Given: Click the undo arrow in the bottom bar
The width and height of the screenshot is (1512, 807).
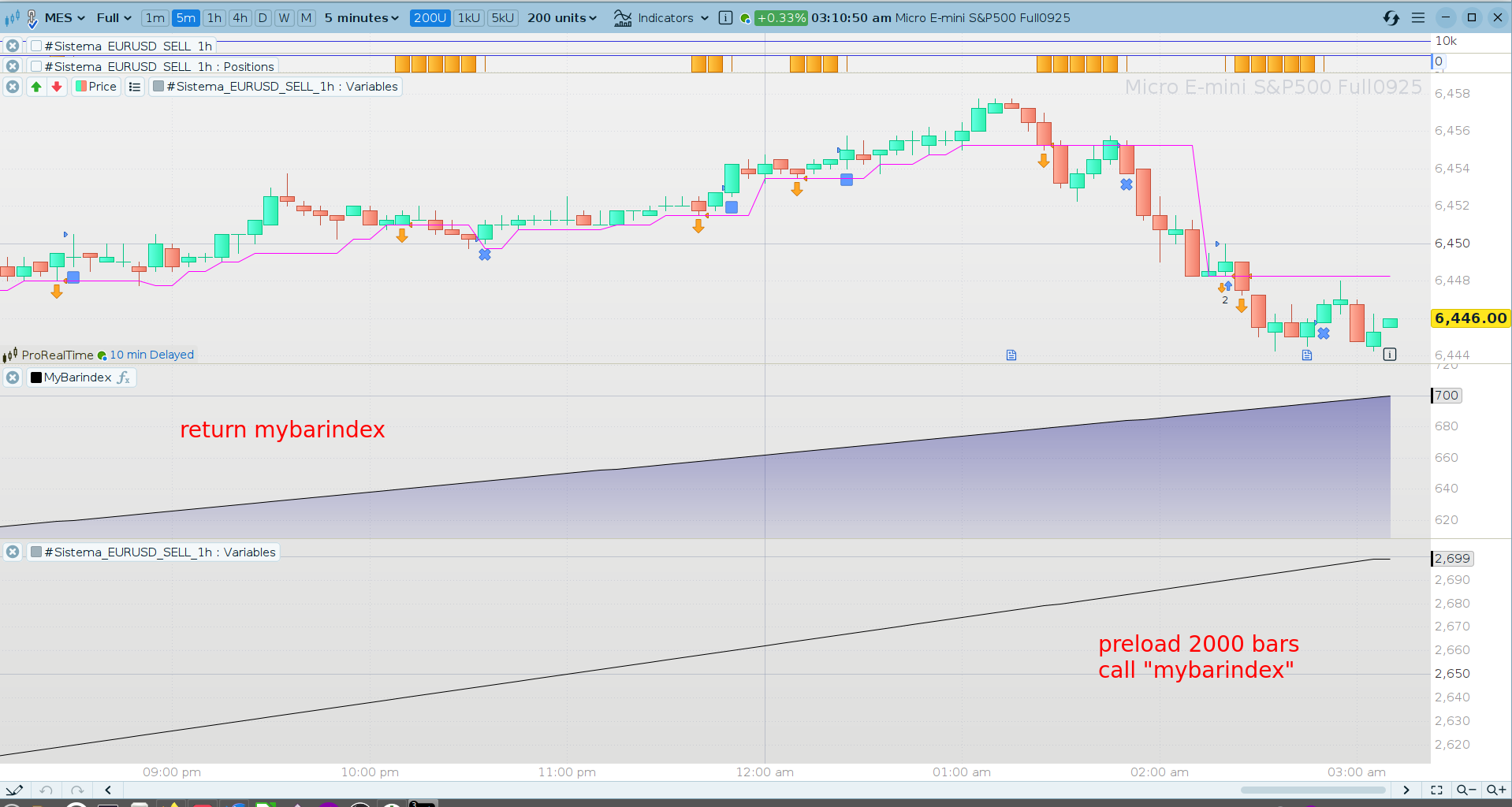Looking at the screenshot, I should point(47,790).
